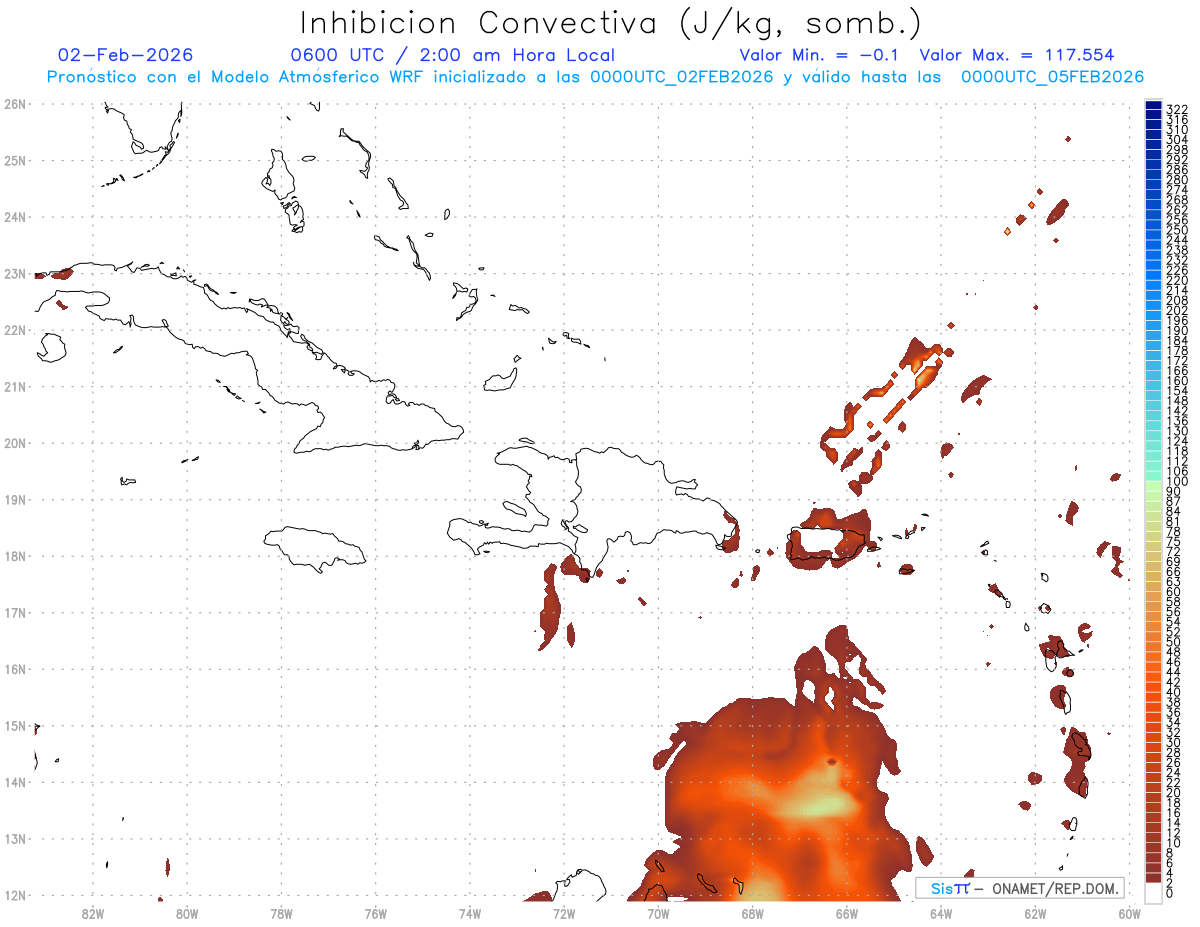Click the '70W' longitude label
Image resolution: width=1200 pixels, height=927 pixels.
(658, 912)
